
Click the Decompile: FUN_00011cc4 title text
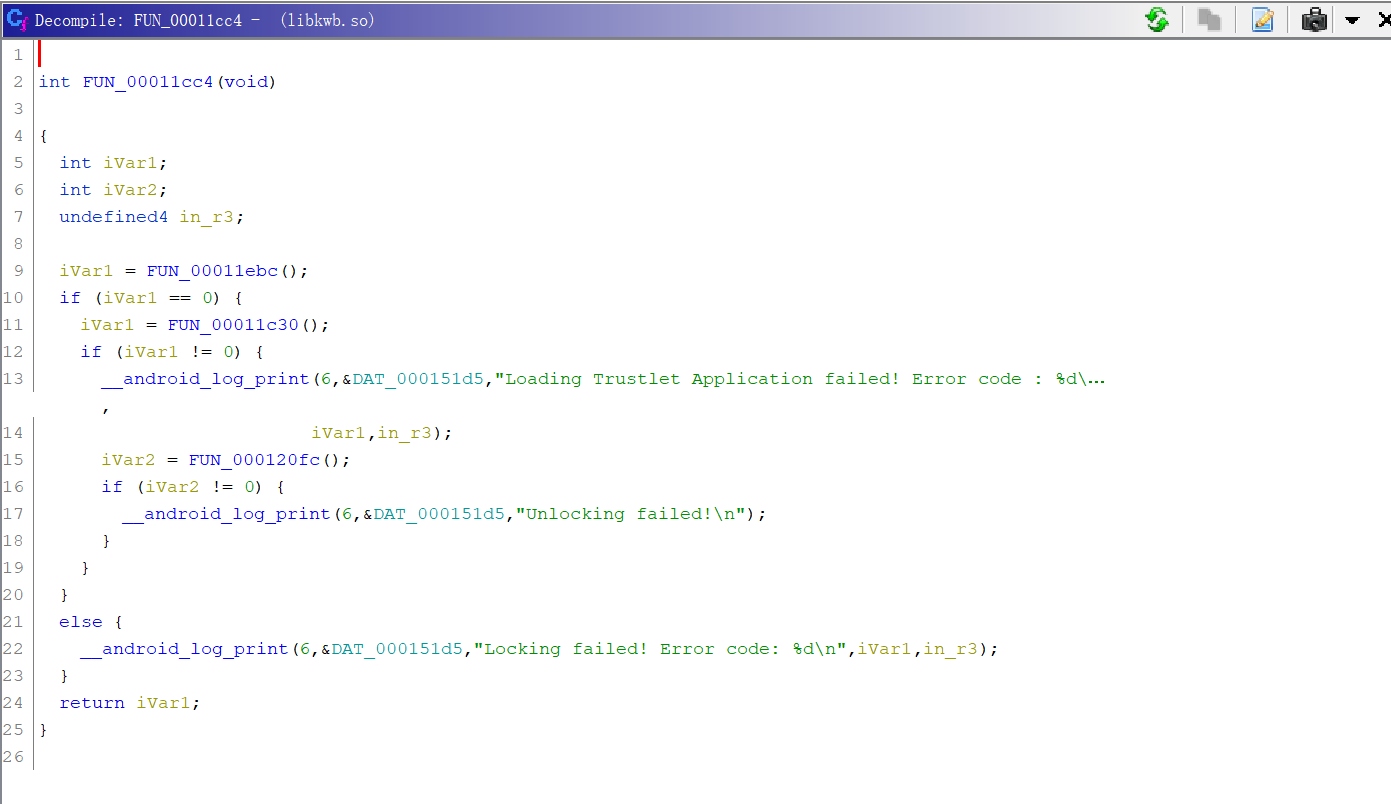tap(138, 20)
